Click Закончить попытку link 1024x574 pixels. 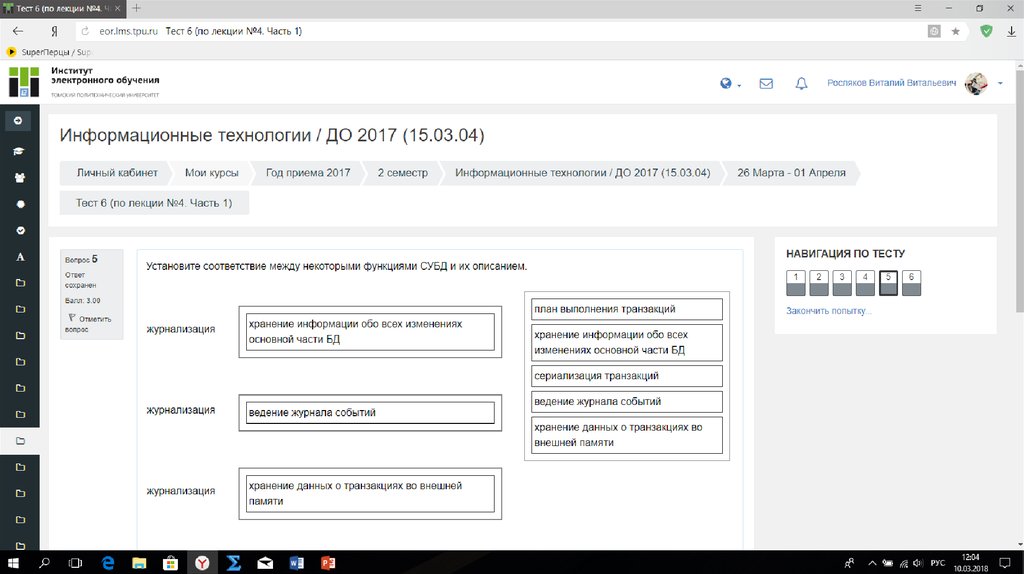[828, 311]
